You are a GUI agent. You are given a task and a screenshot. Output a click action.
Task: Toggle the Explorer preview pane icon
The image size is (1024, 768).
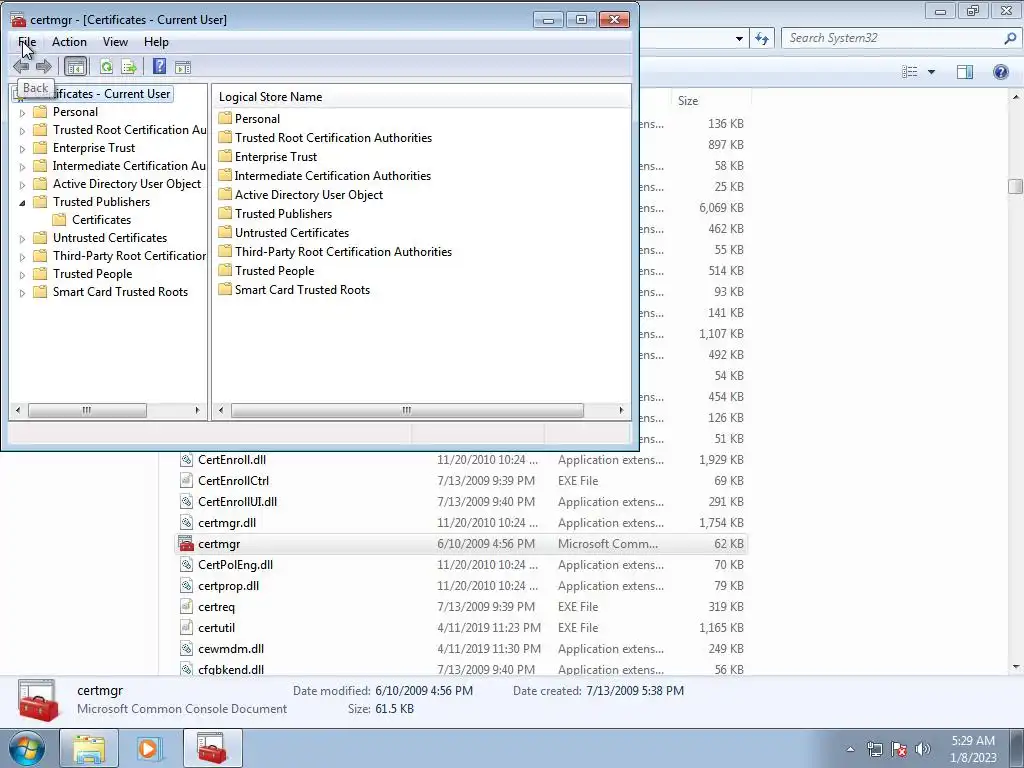[x=965, y=72]
